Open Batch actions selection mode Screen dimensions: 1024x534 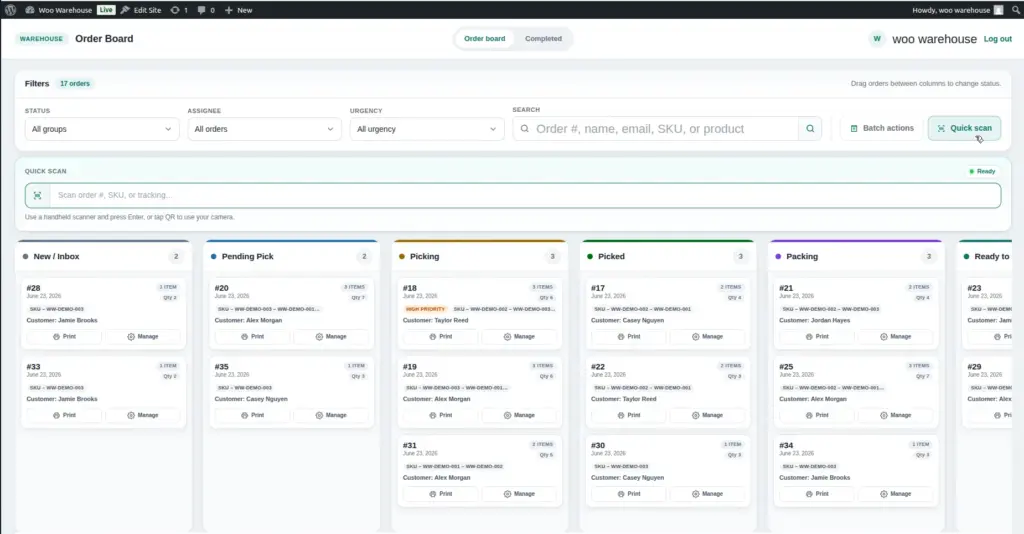tap(881, 128)
